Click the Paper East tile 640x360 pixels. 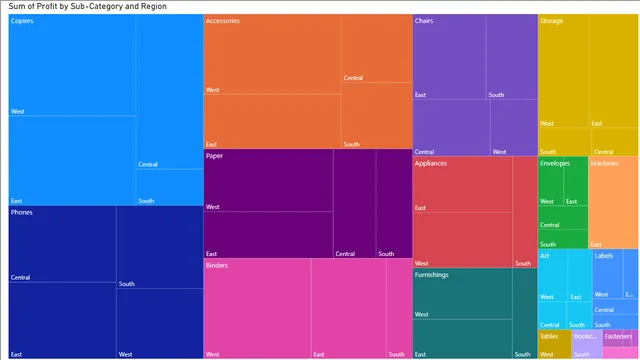pyautogui.click(x=269, y=235)
